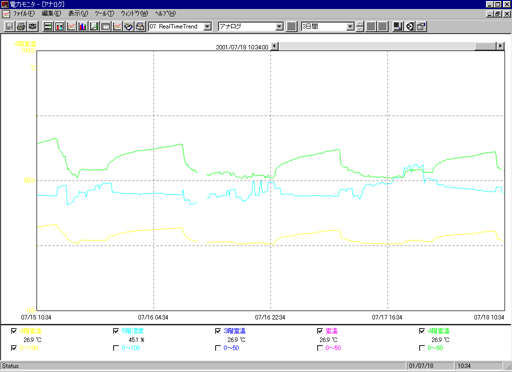512x372 pixels.
Task: Click the save disk toolbar icon
Action: [9, 26]
